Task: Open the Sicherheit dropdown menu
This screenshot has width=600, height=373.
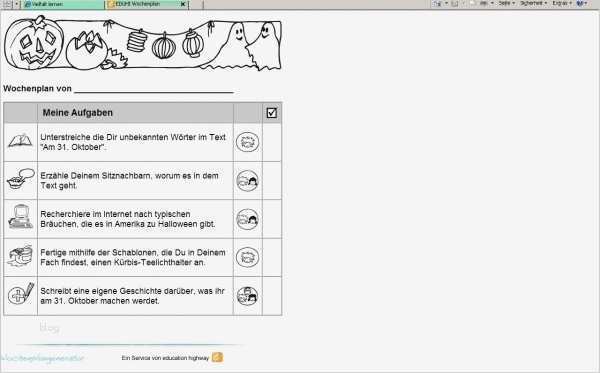Action: tap(534, 3)
